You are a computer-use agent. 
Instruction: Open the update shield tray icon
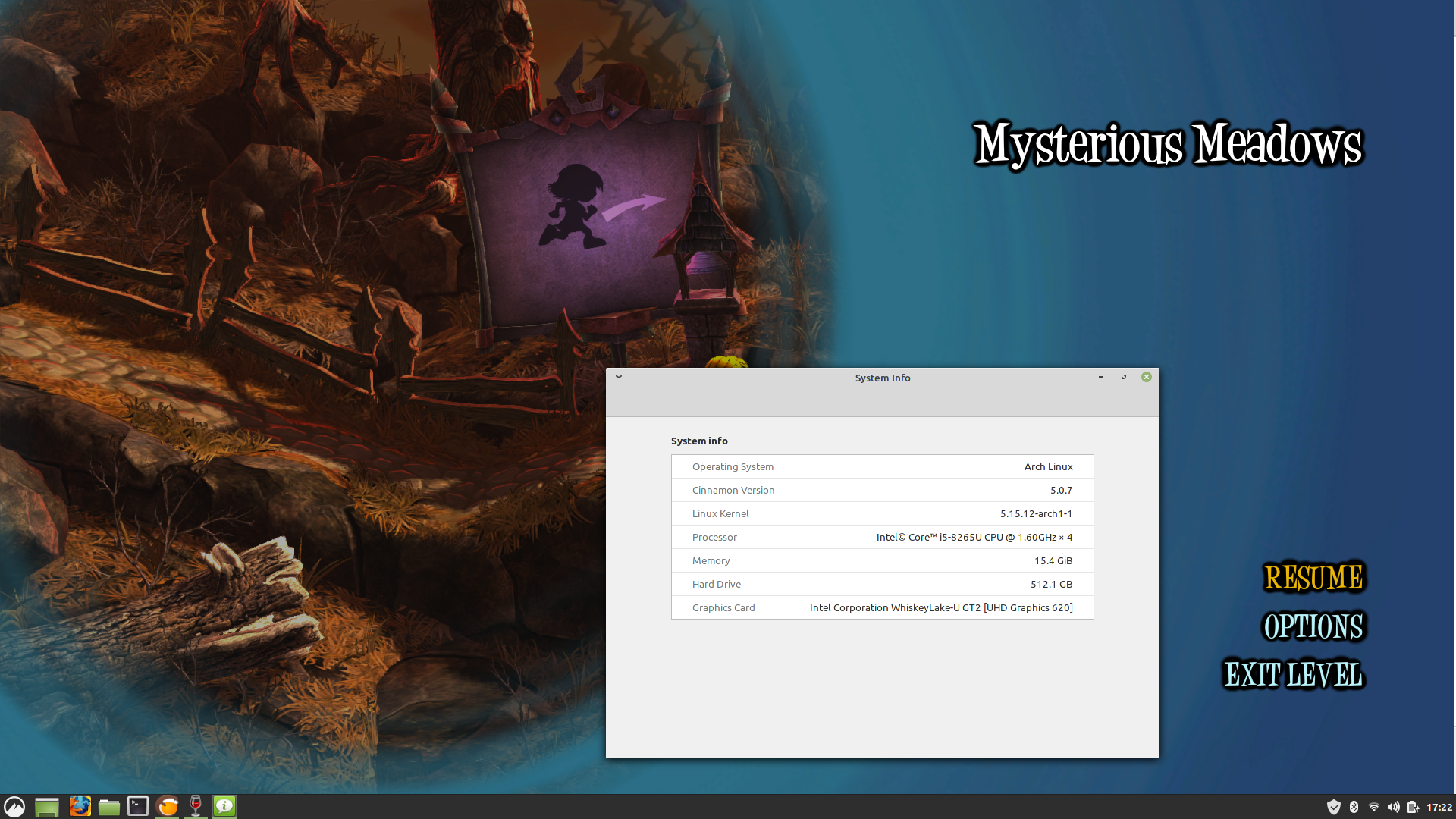[x=1333, y=807]
